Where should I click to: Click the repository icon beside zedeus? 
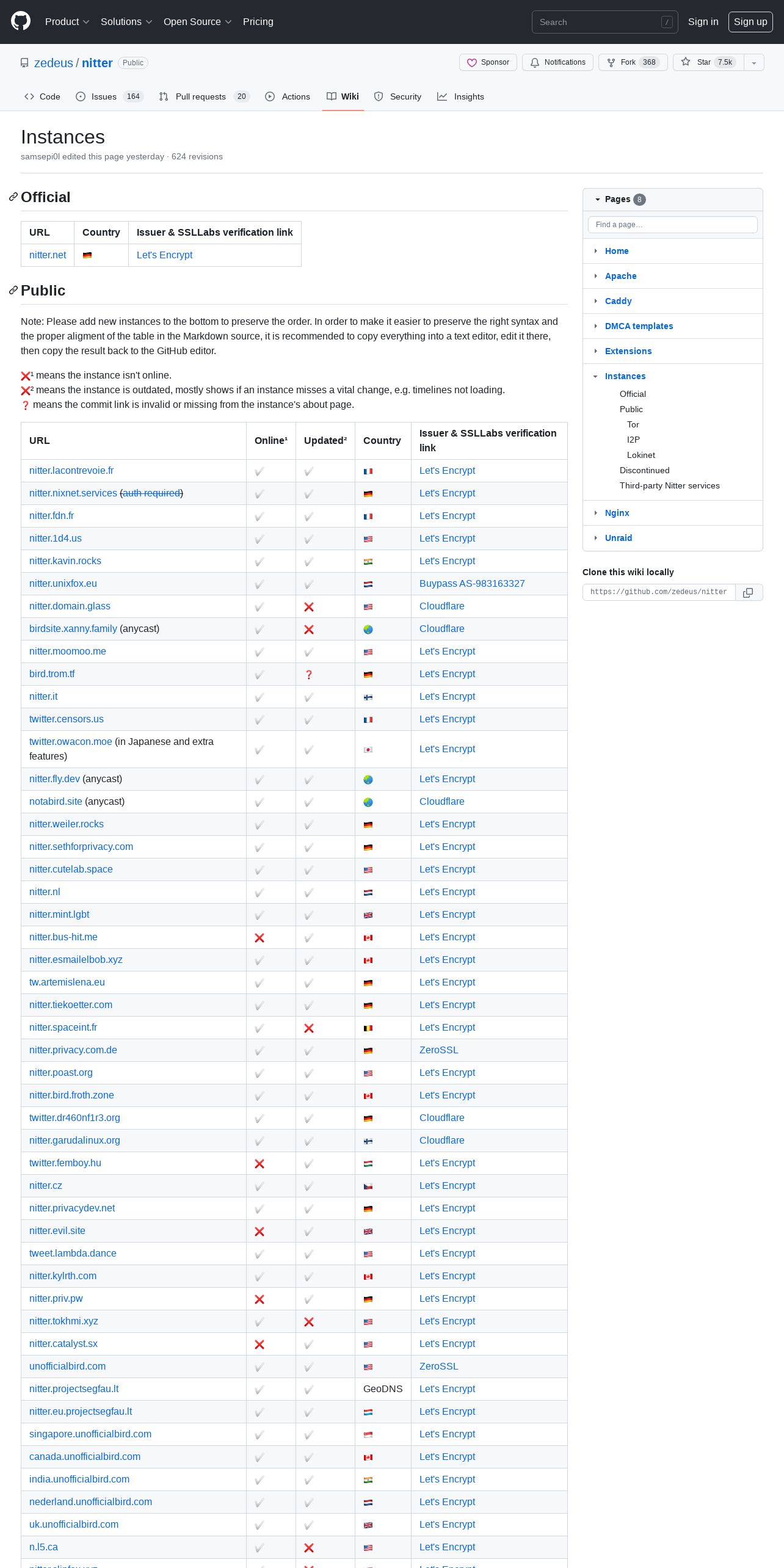pos(24,63)
